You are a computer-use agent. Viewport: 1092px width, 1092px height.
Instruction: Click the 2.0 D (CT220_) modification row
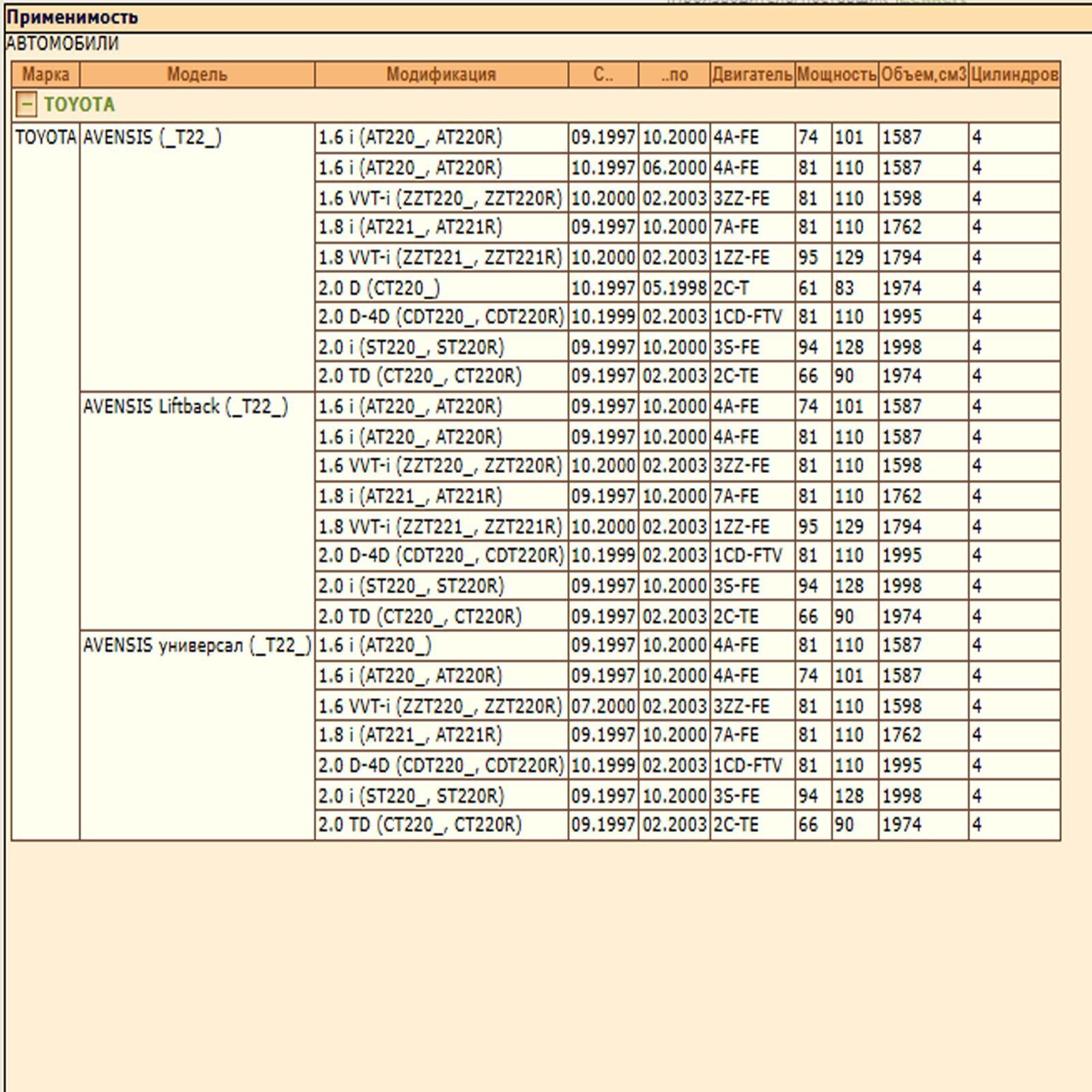tap(379, 288)
